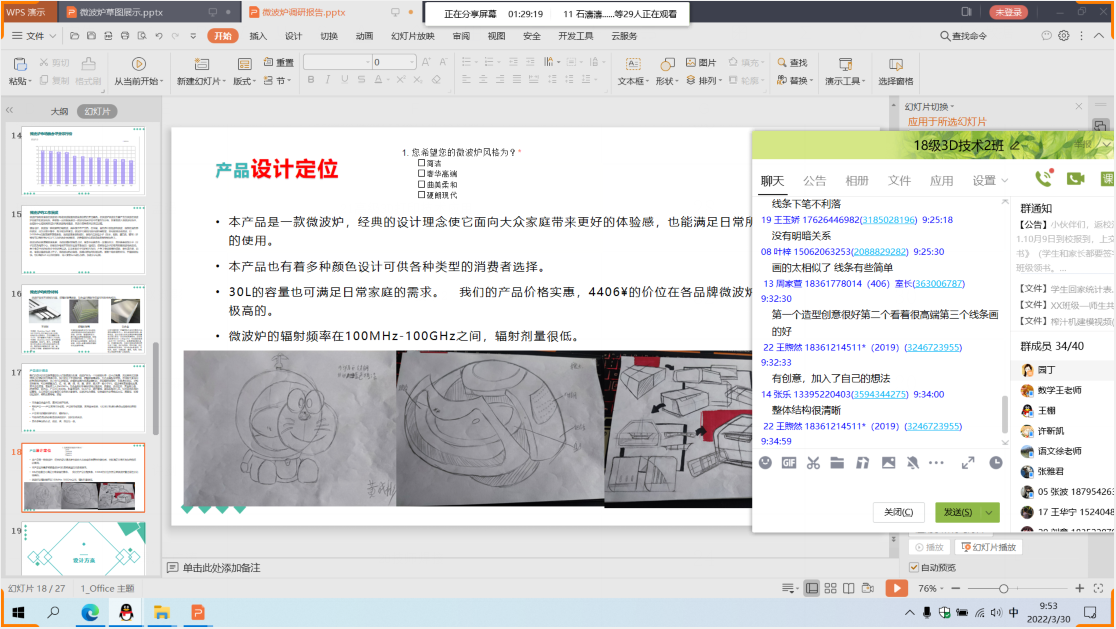The height and width of the screenshot is (629, 1116).
Task: Open the taskbar volume control
Action: (996, 613)
